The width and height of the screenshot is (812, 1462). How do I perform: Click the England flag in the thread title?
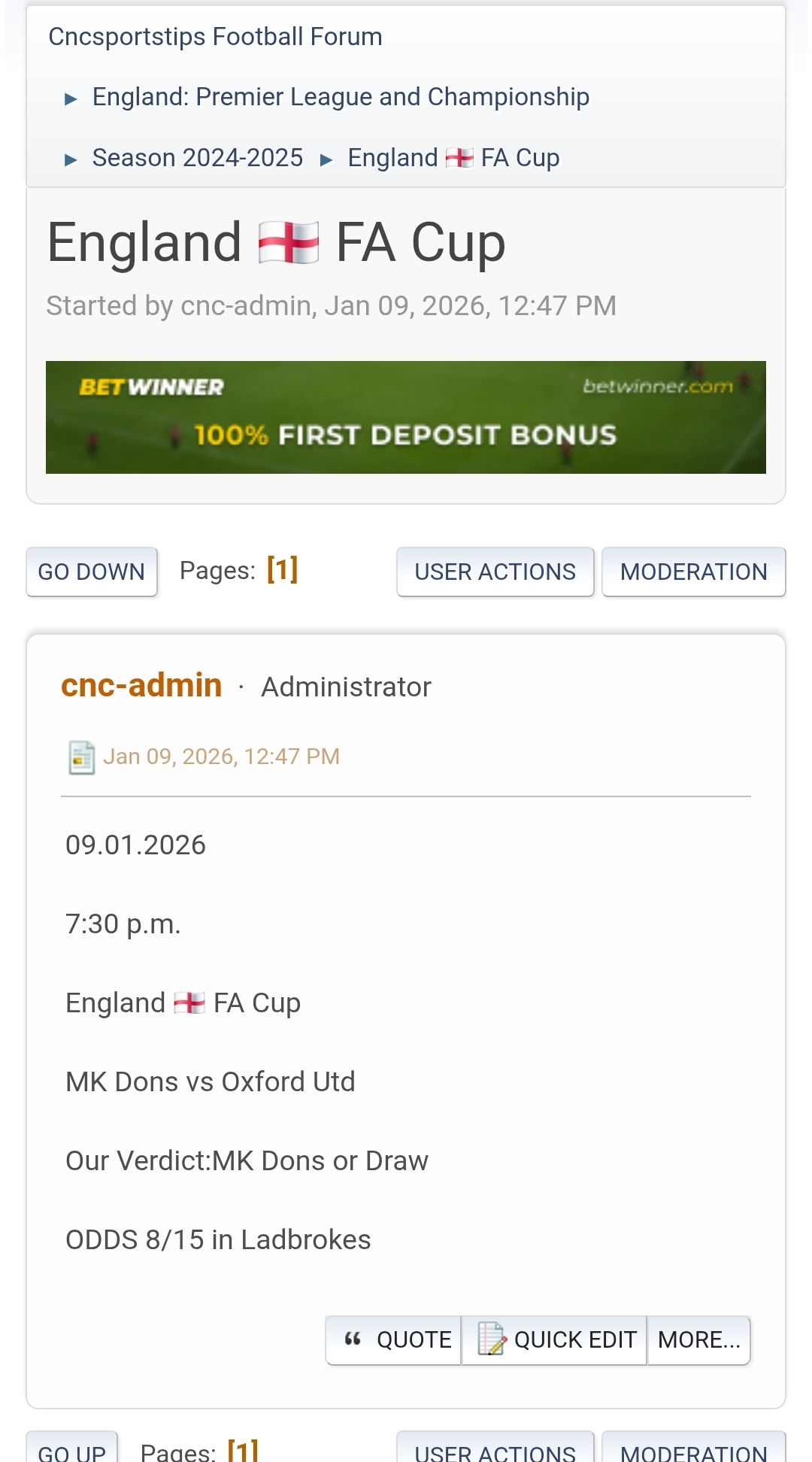(288, 243)
